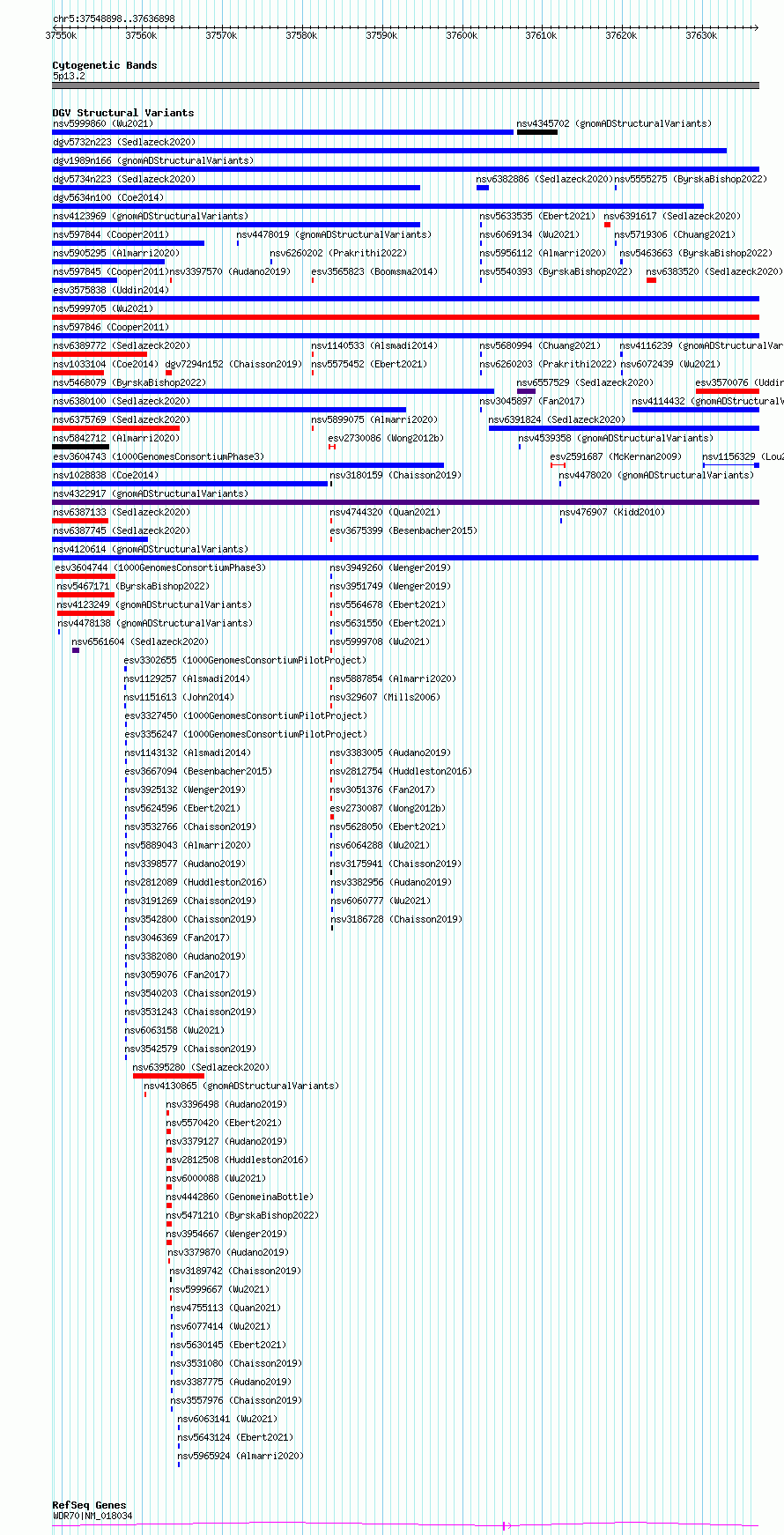This screenshot has width=784, height=1535.
Task: Open nsv2812754 (Huddleston2016) label
Action: click(x=401, y=772)
